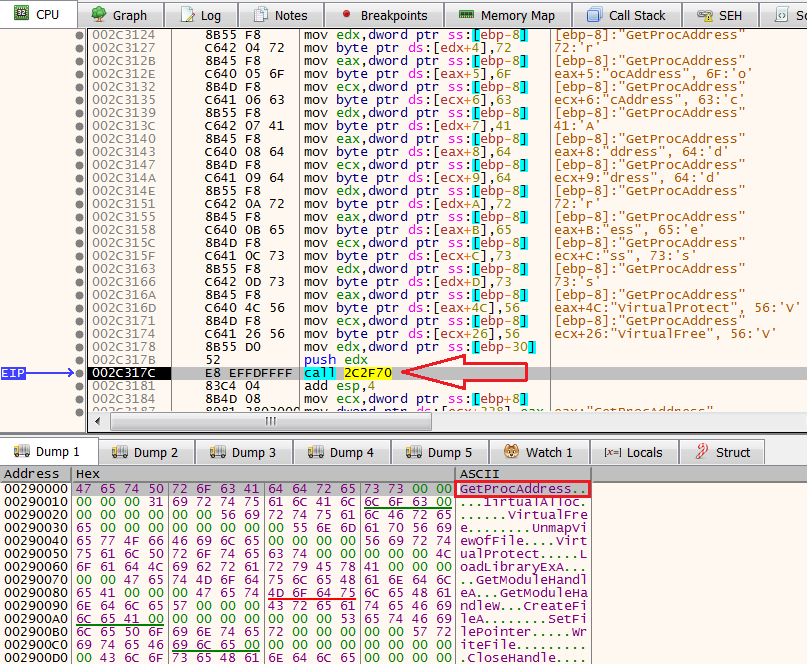The height and width of the screenshot is (664, 807).
Task: Select the push edx instruction
Action: 336,360
